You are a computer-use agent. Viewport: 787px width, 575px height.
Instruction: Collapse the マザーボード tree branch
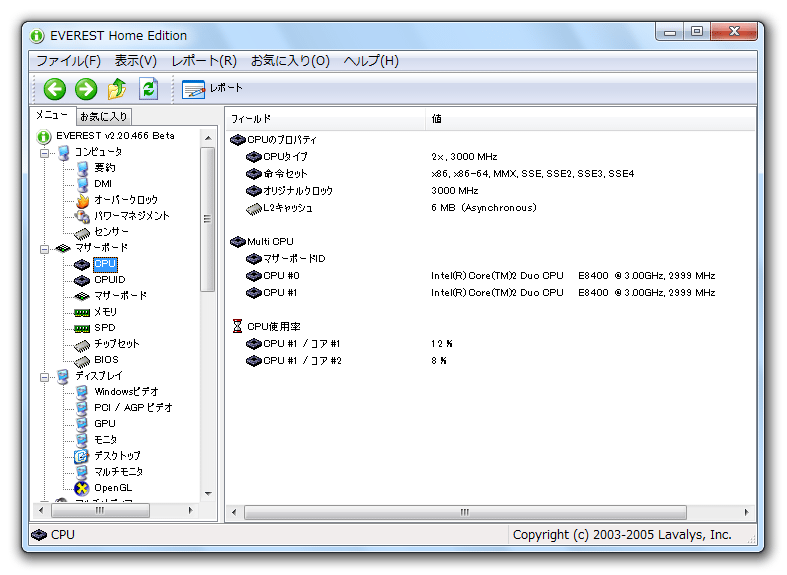45,248
